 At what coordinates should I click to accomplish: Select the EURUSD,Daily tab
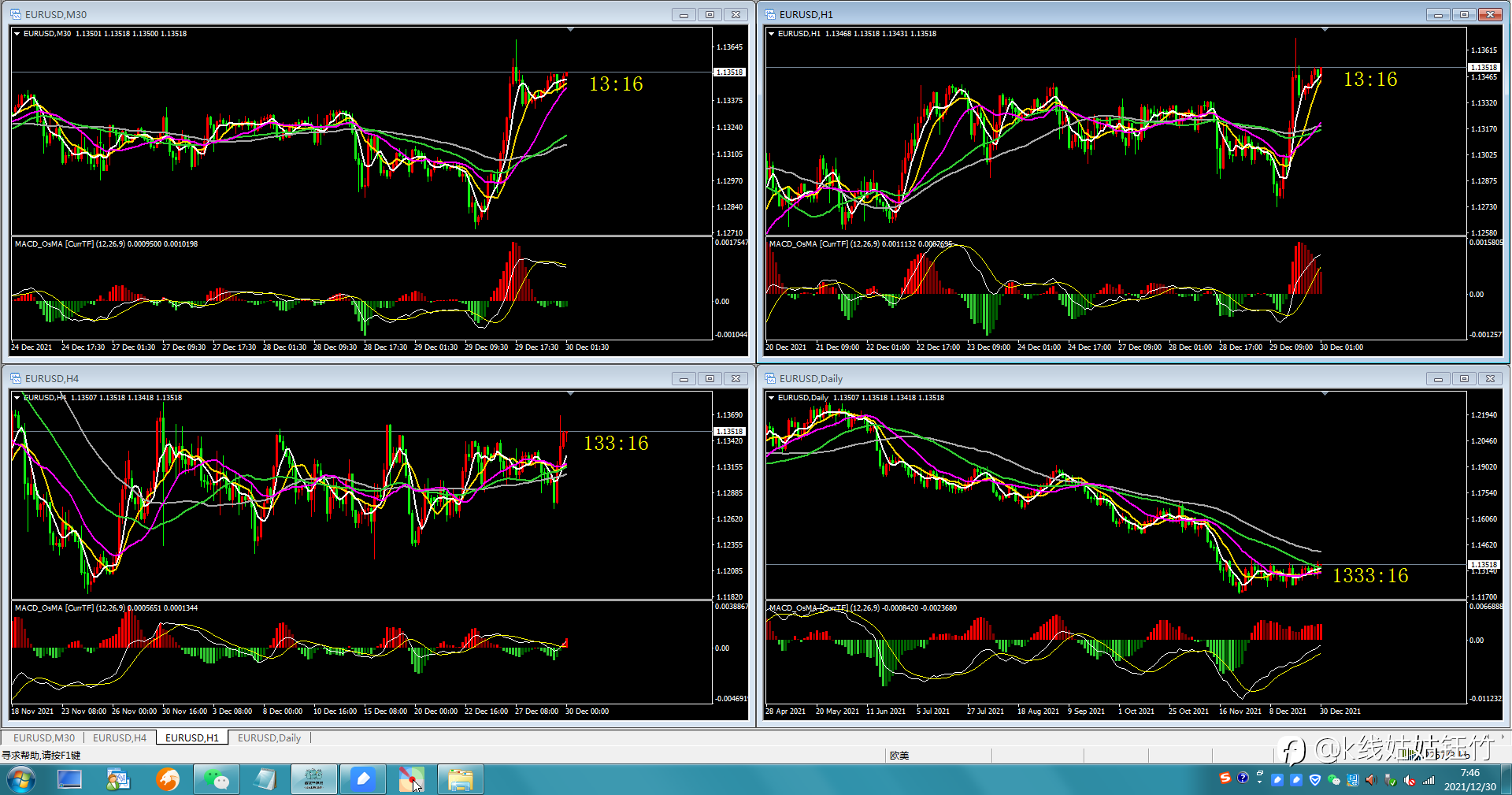(x=269, y=737)
